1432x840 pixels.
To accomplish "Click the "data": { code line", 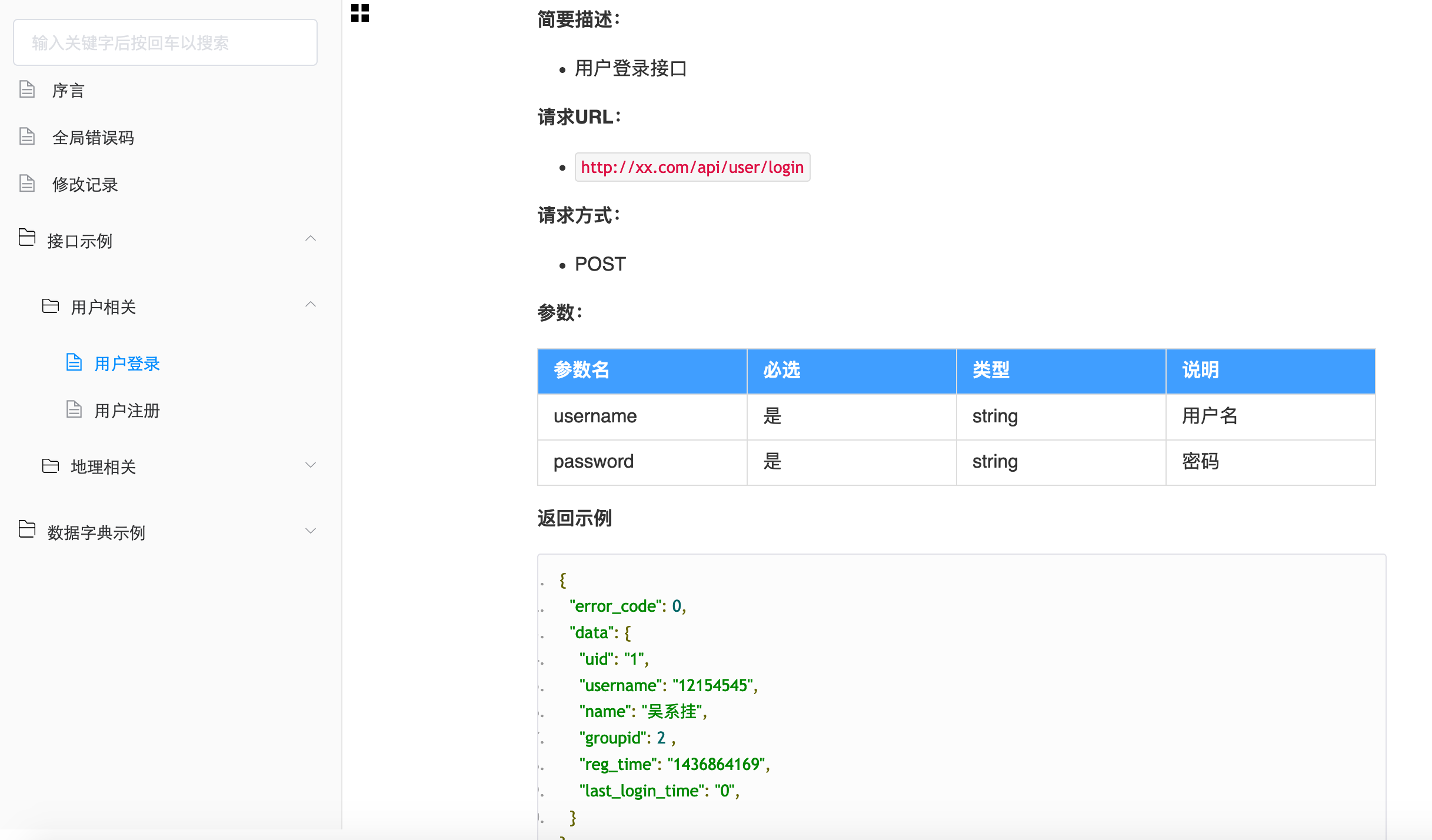I will click(600, 633).
